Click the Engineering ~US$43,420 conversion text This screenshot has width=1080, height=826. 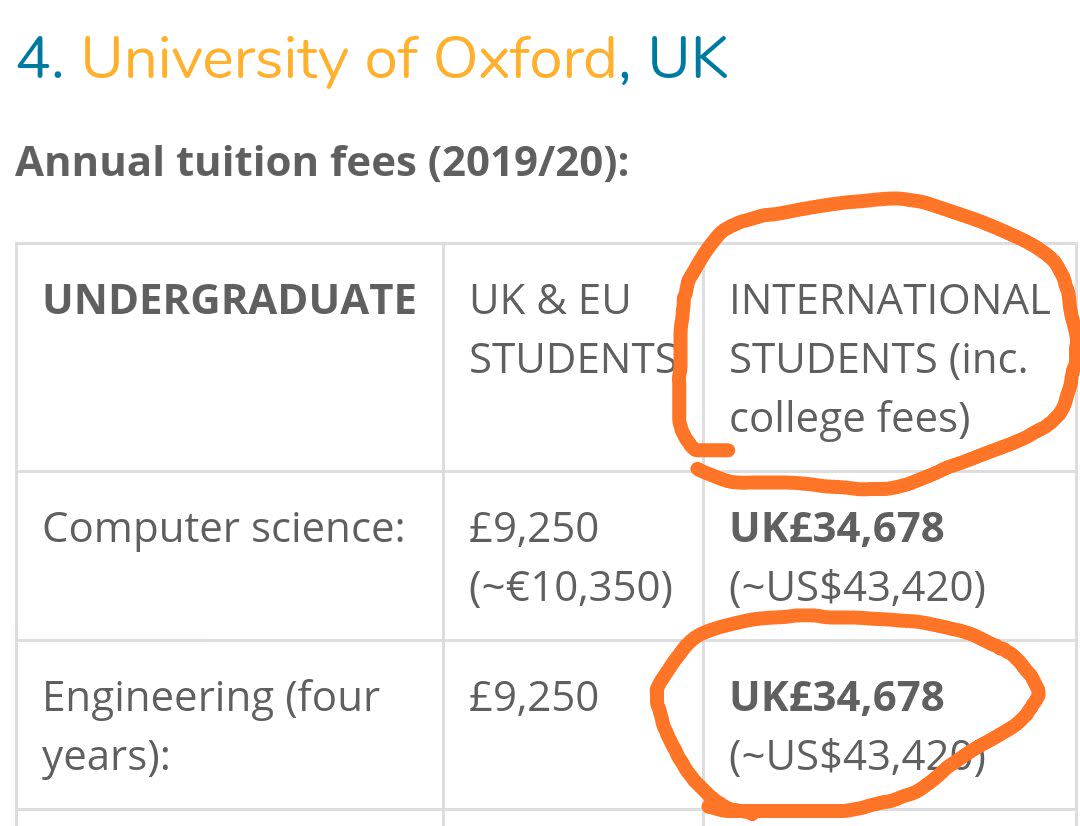coord(857,756)
